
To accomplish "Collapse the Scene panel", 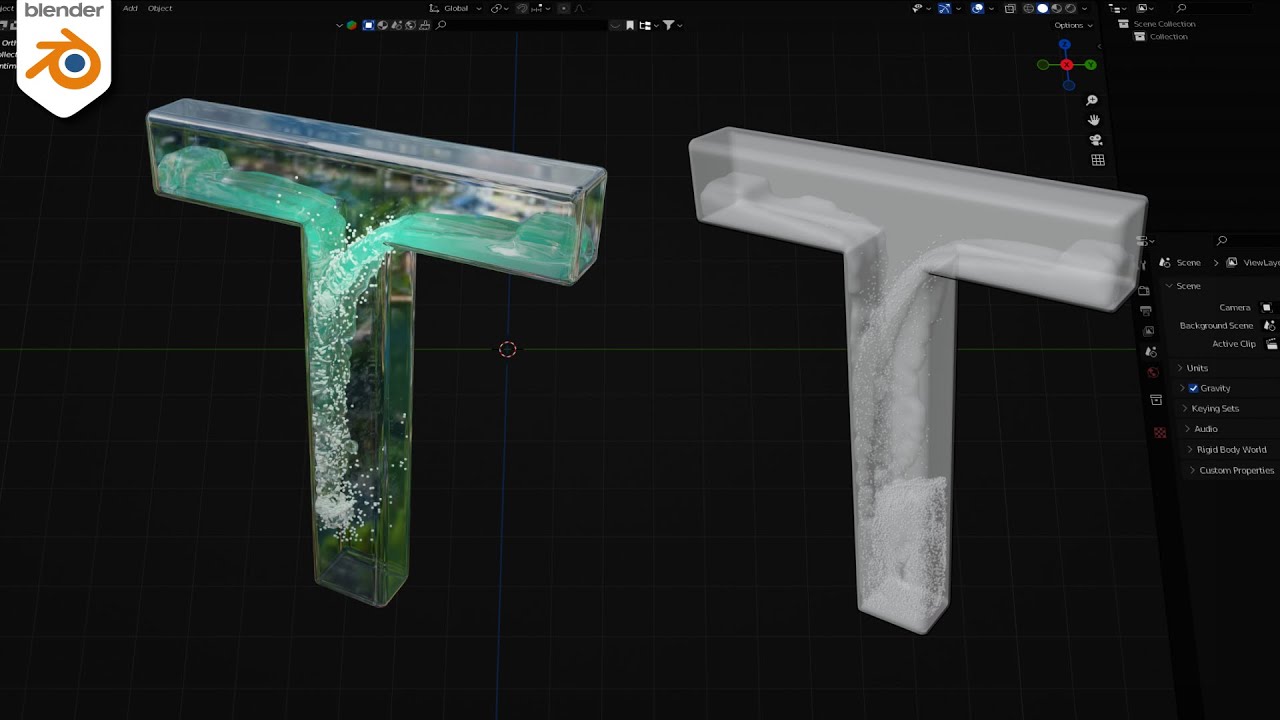I will click(x=1169, y=286).
